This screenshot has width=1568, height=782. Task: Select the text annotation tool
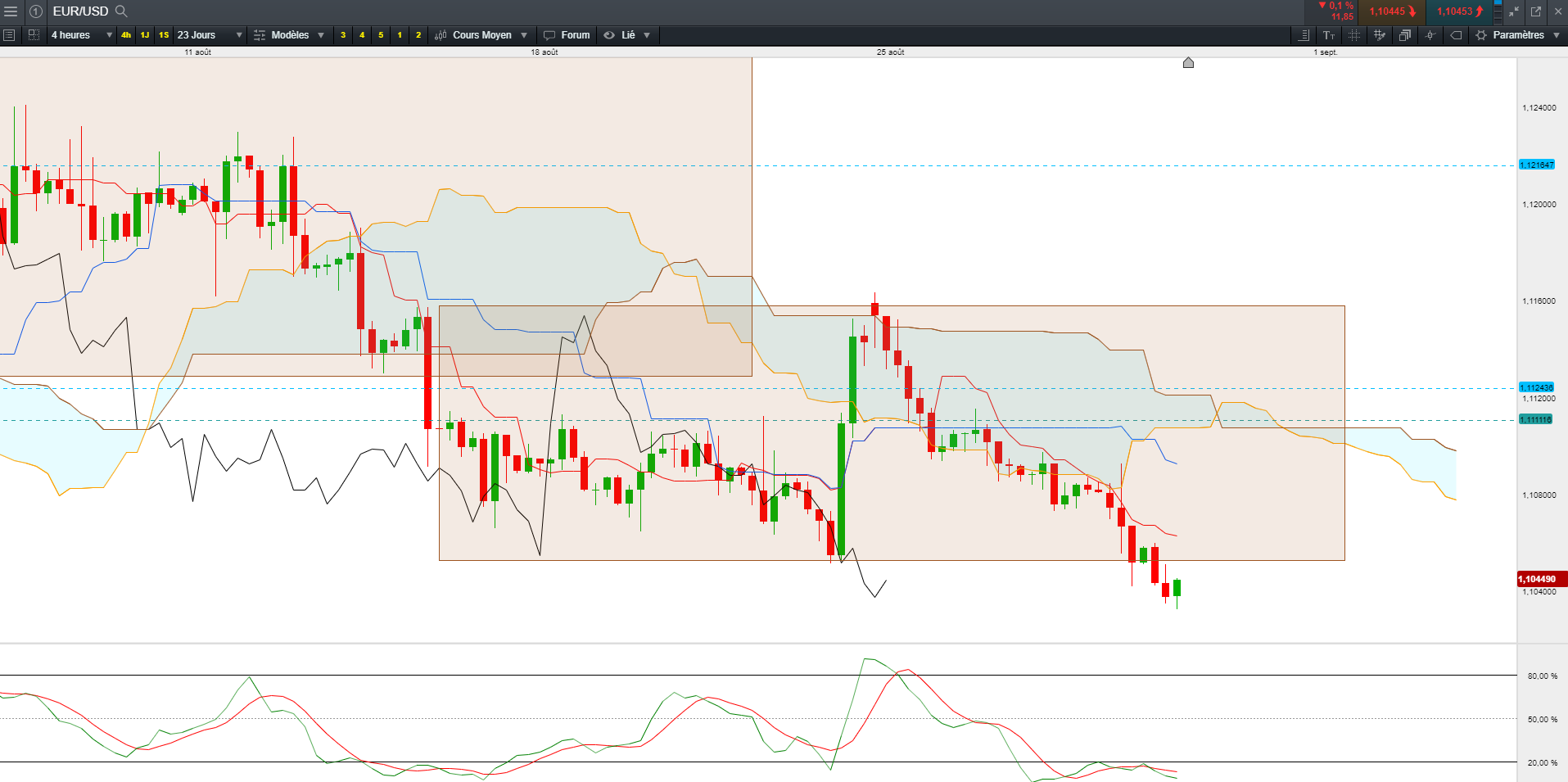pyautogui.click(x=1329, y=35)
